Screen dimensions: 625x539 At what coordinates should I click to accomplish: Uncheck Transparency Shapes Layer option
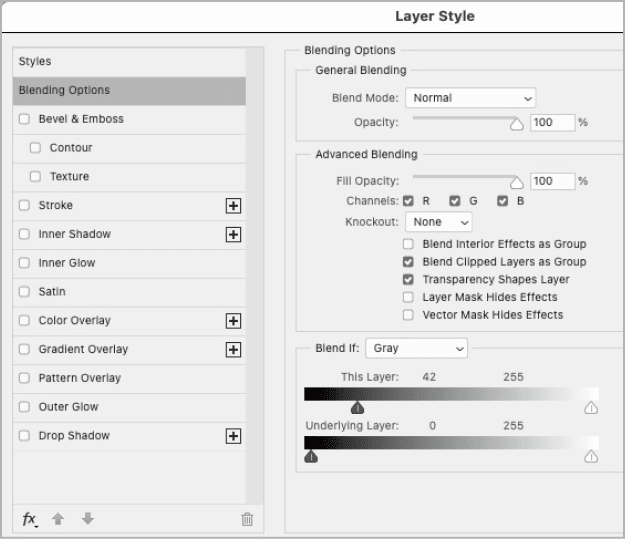(408, 280)
